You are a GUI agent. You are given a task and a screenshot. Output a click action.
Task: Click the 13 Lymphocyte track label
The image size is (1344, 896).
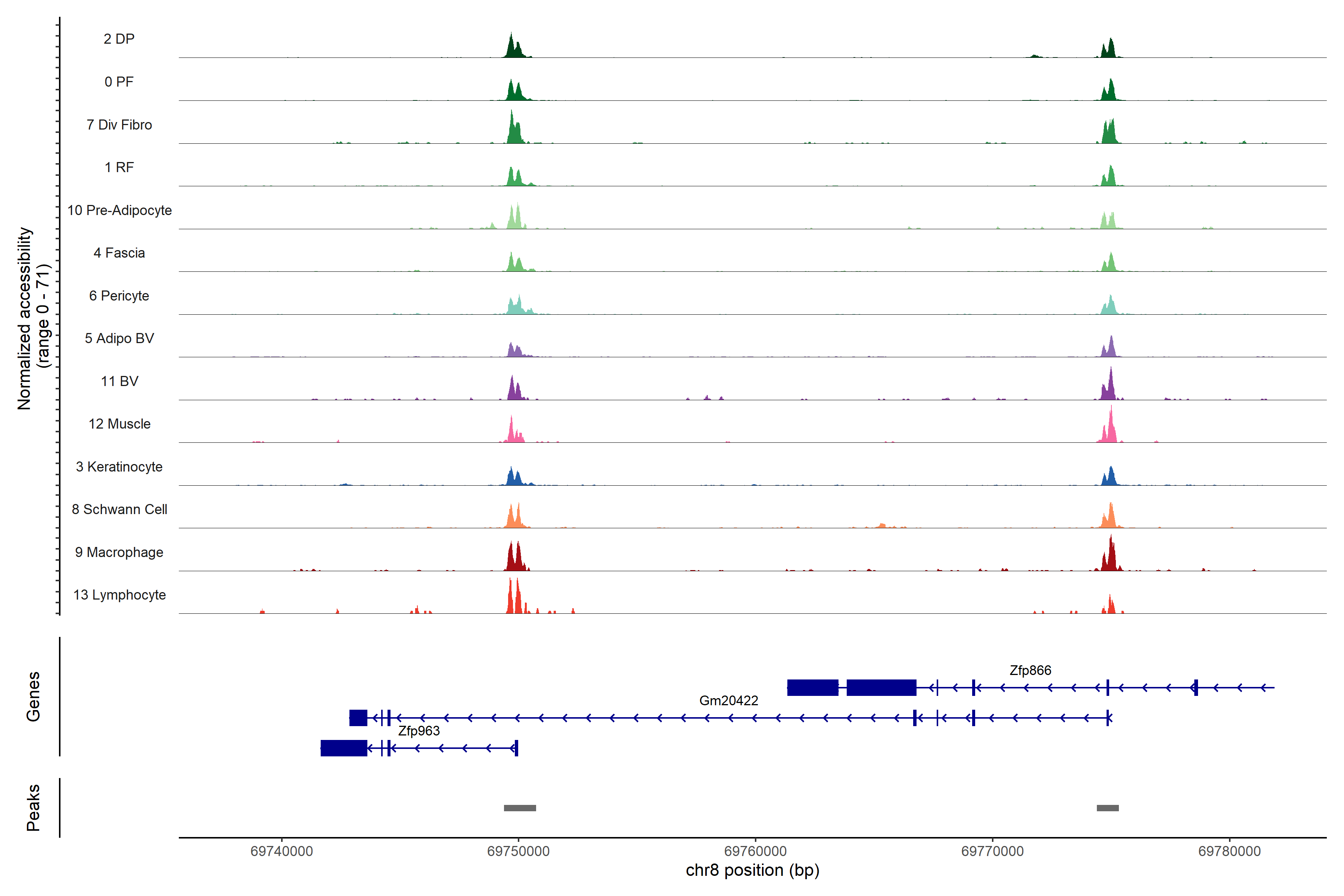coord(119,595)
